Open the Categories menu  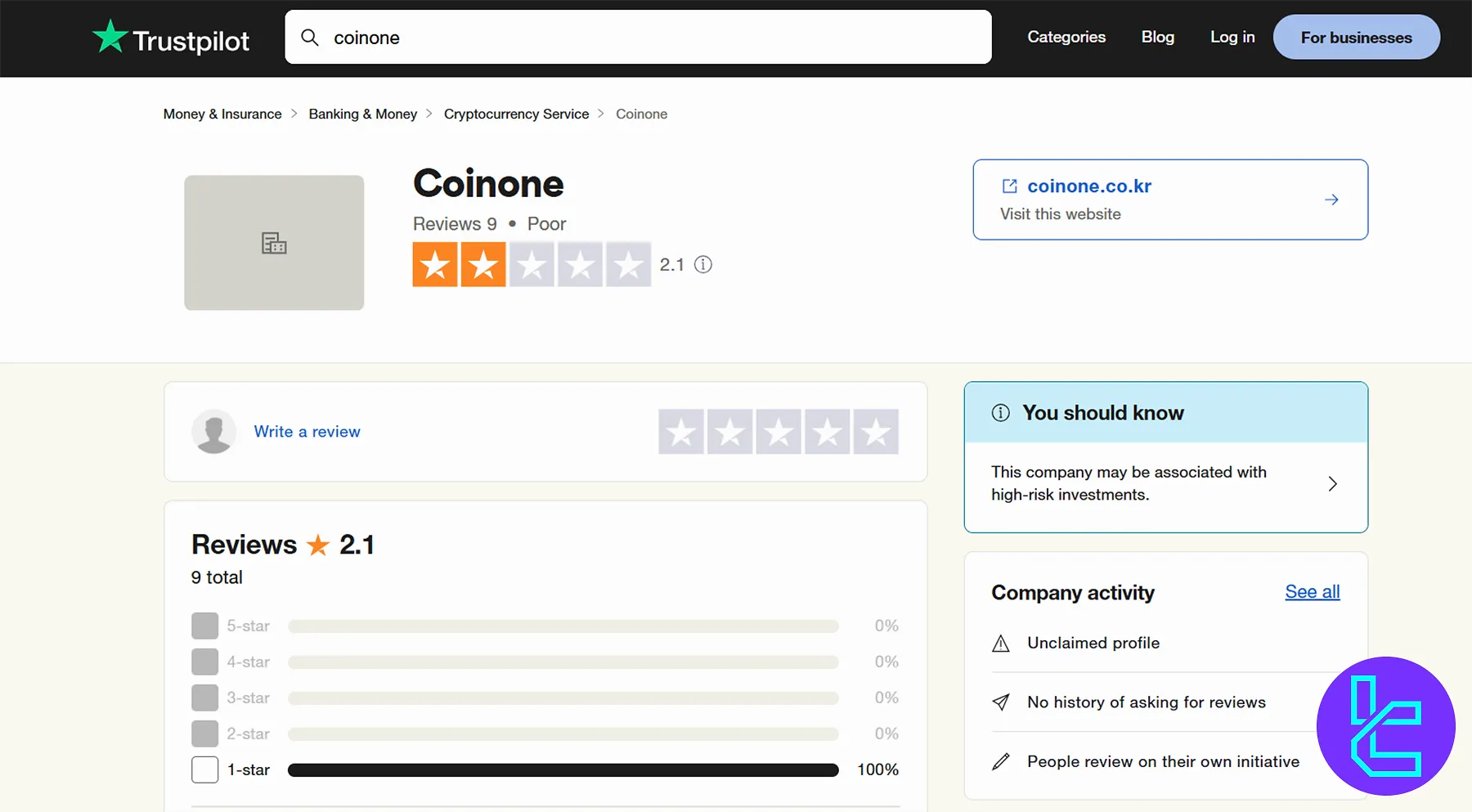1066,37
